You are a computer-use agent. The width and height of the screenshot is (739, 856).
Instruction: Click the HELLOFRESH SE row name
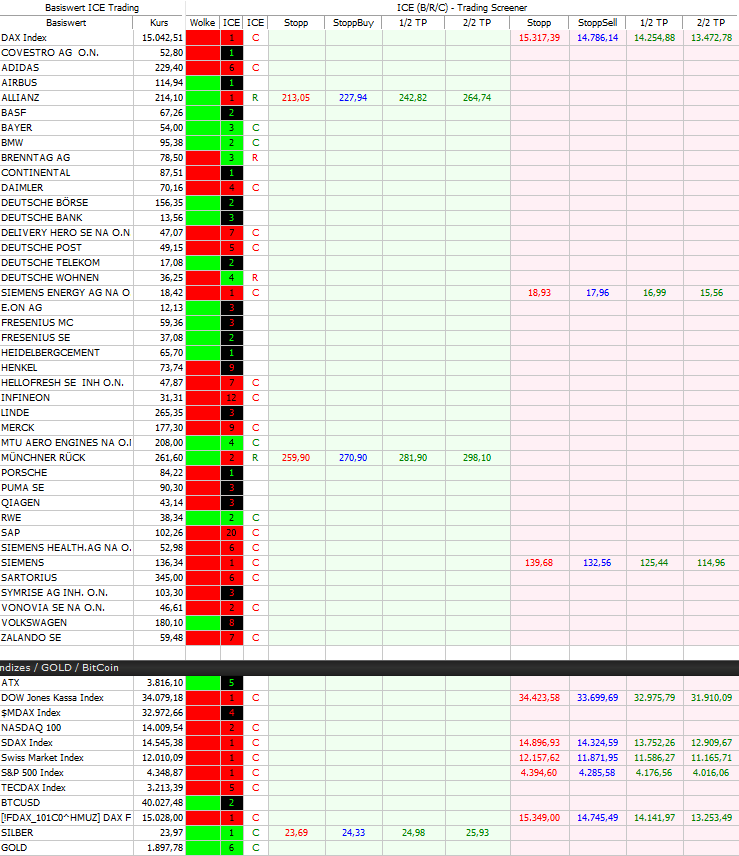pos(62,383)
